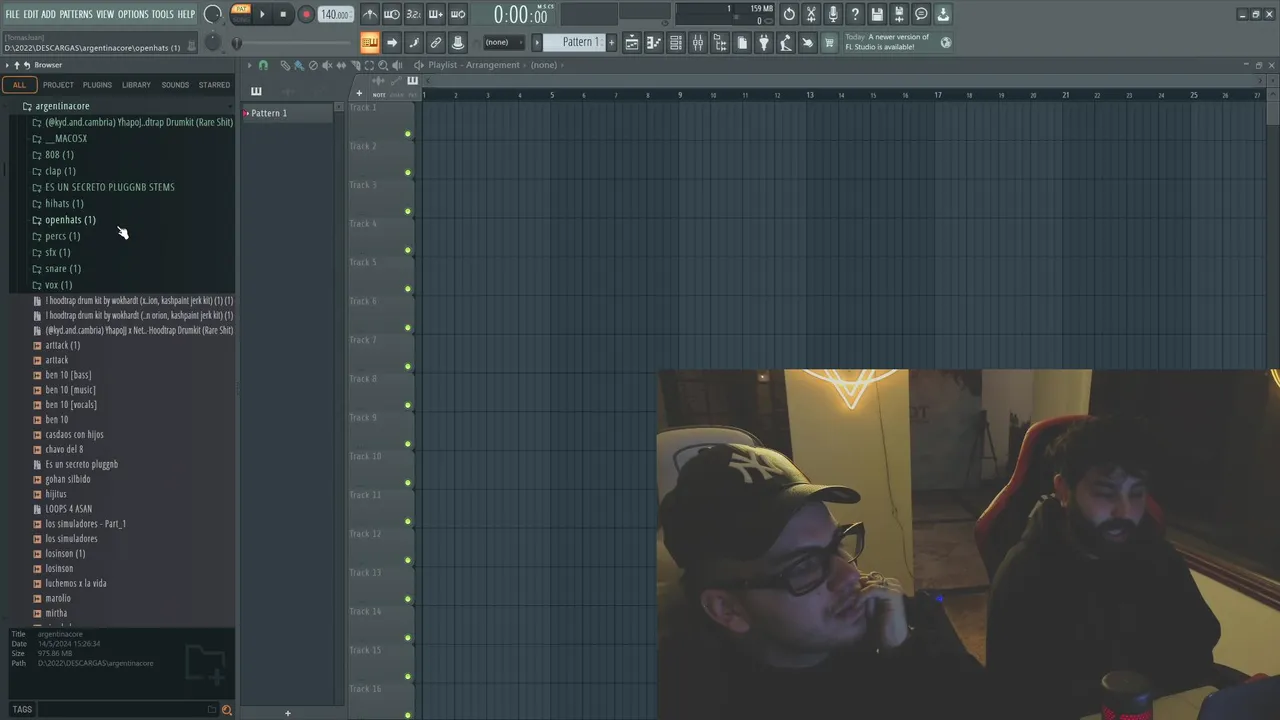Screen dimensions: 1280x720
Task: Toggle overdub blend recording icon
Action: pos(436,14)
